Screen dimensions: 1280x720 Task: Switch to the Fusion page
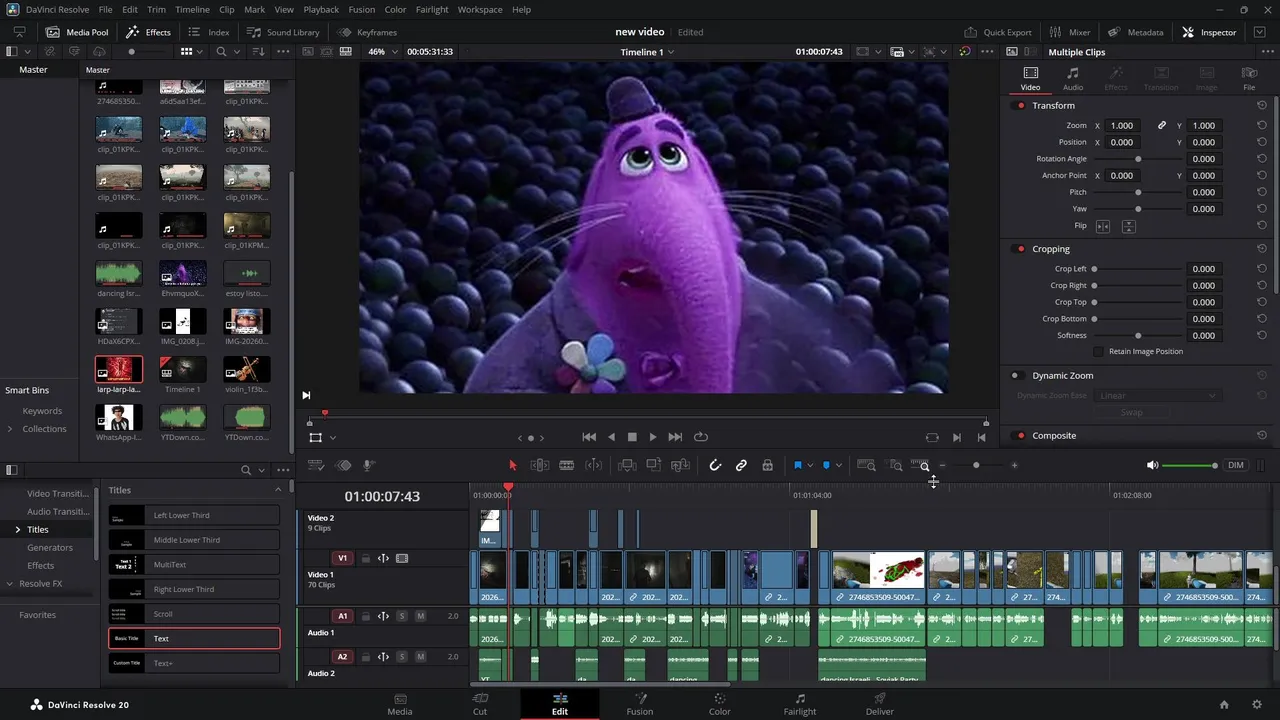pos(640,704)
